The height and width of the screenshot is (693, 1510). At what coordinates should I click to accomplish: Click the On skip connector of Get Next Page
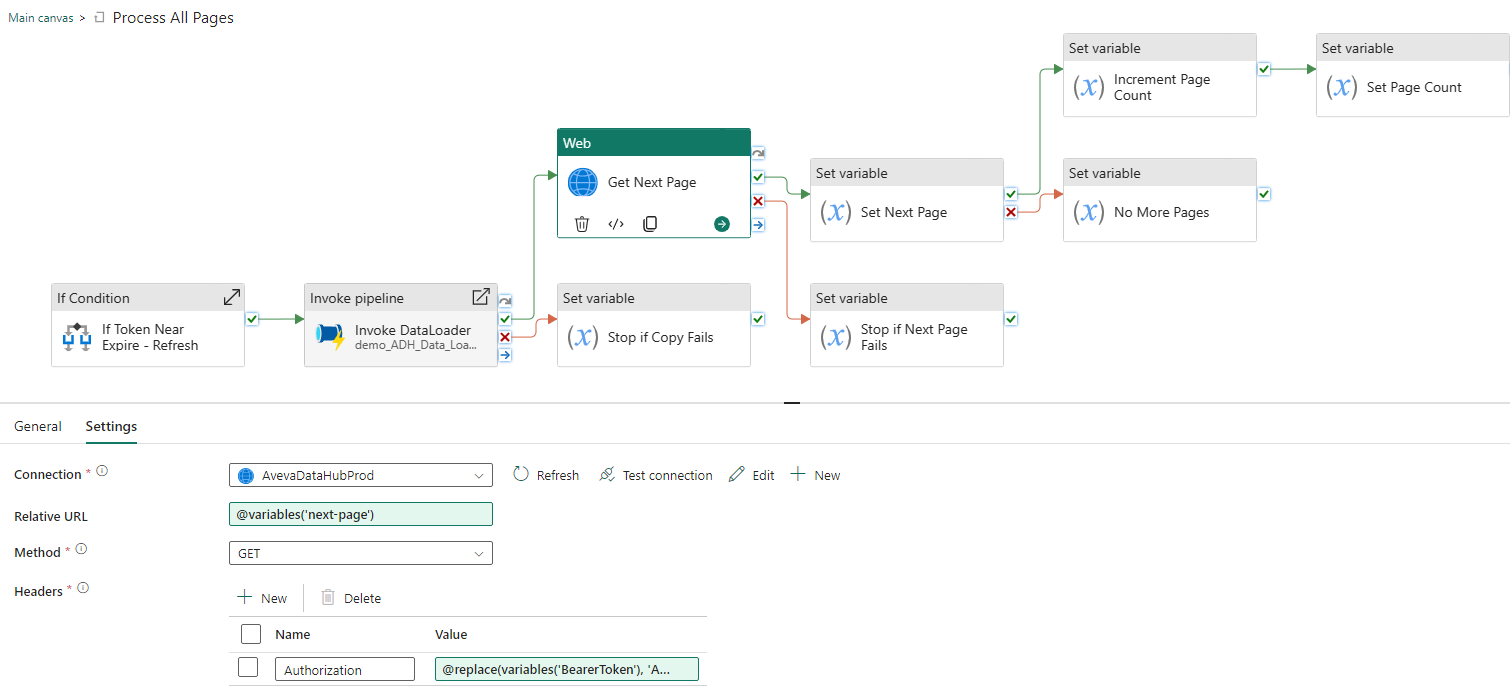[x=758, y=153]
